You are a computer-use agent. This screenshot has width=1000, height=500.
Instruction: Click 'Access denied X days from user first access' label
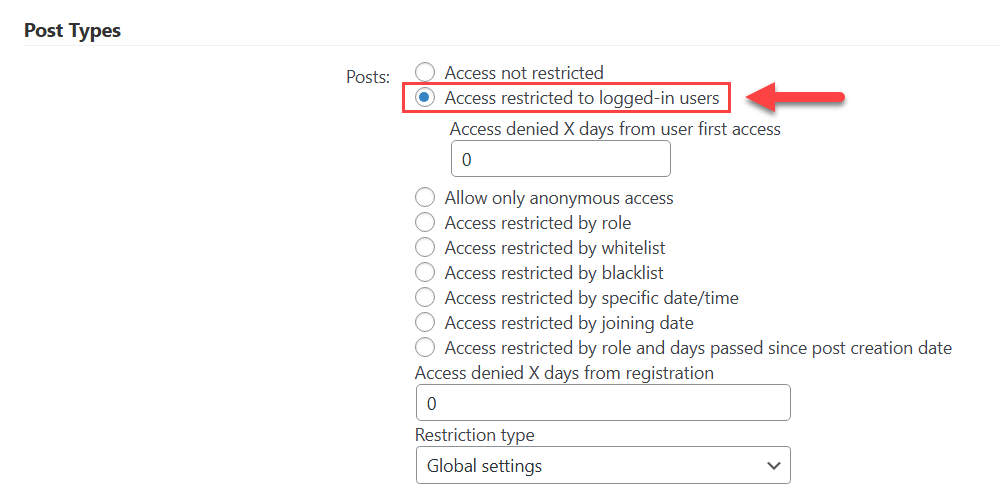pos(615,129)
